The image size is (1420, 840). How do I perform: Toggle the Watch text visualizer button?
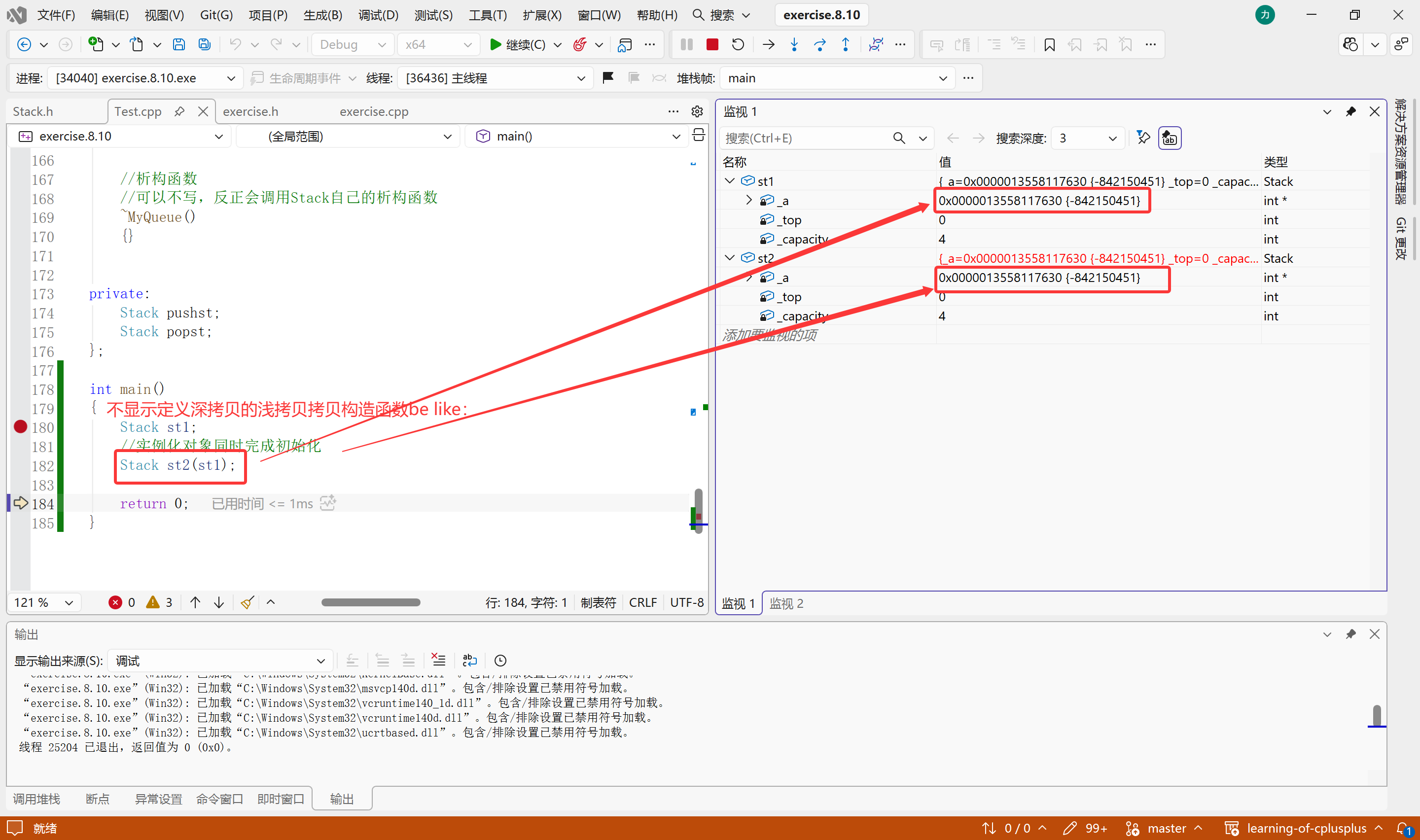1169,138
